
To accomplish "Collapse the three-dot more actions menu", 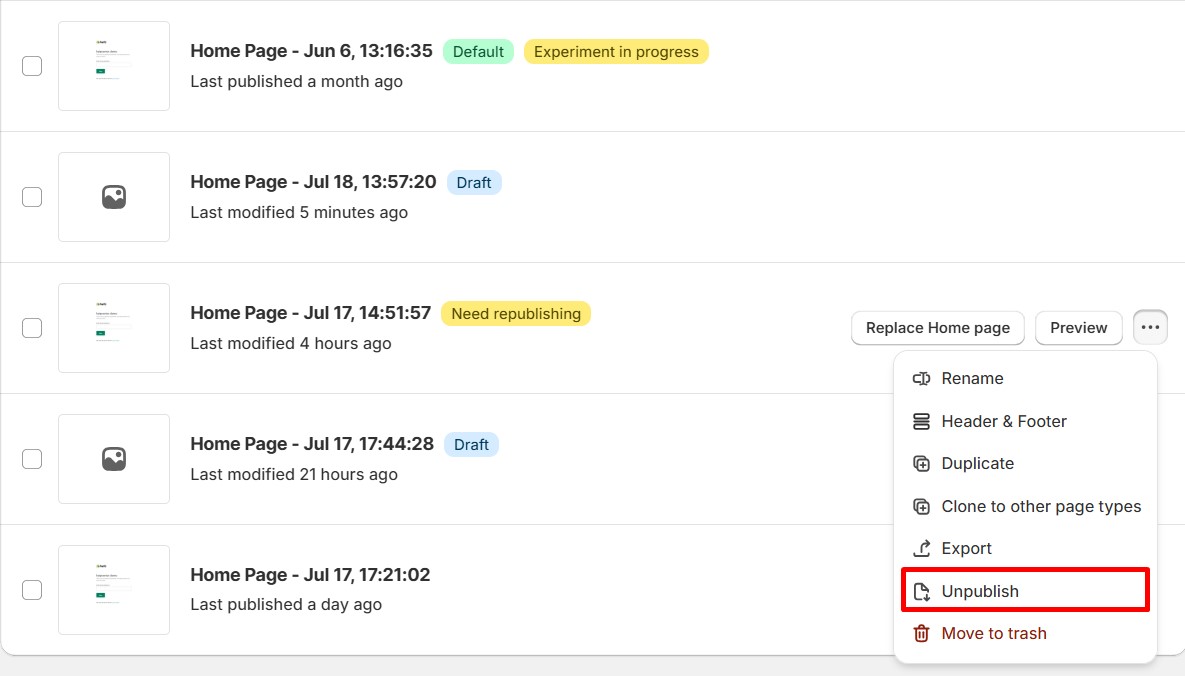I will [x=1150, y=328].
